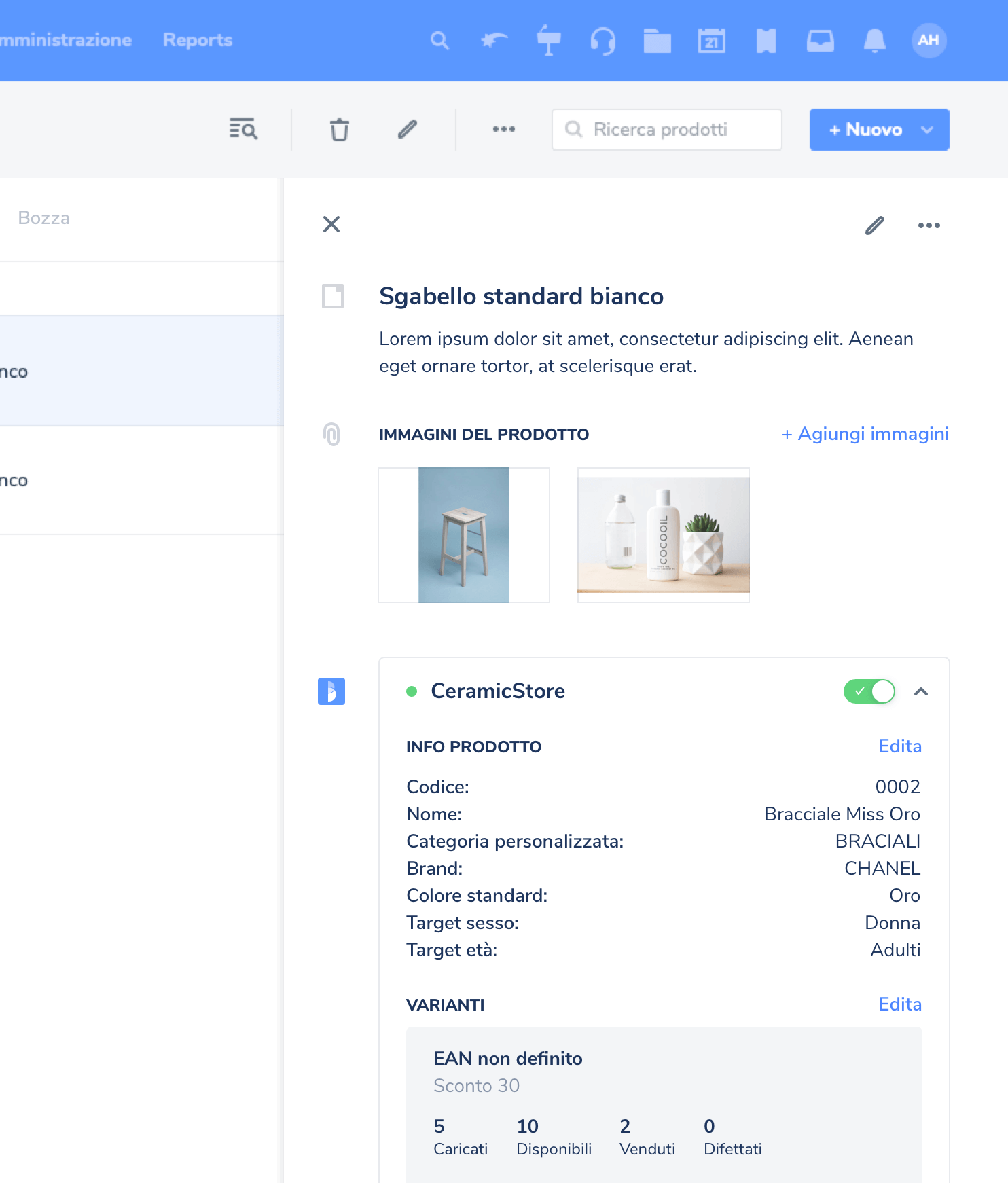
Task: Open the Nuovo button dropdown arrow
Action: pos(927,130)
